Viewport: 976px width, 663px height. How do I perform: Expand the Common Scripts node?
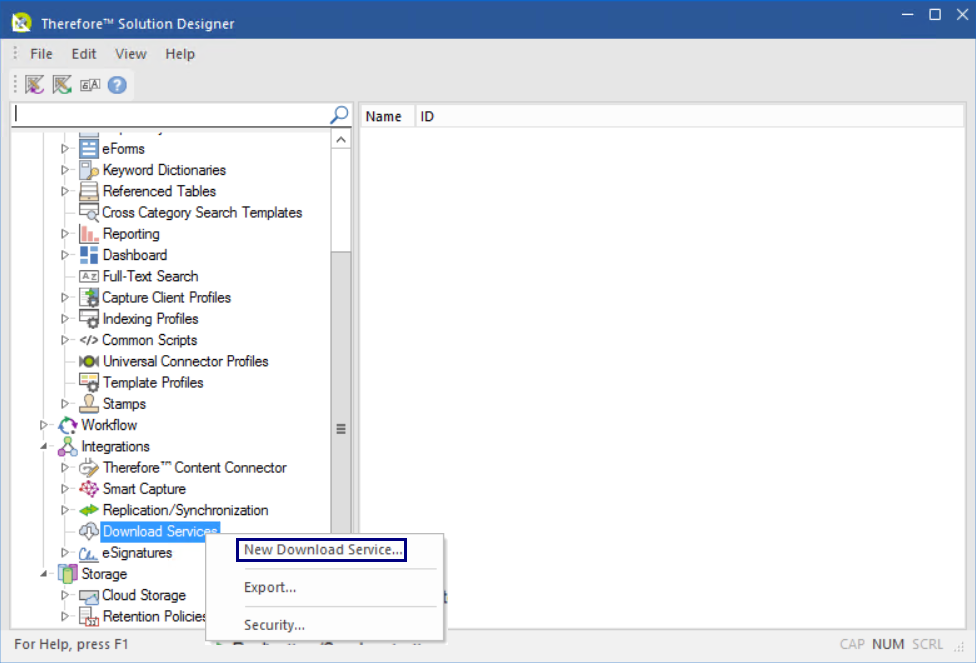click(x=65, y=340)
